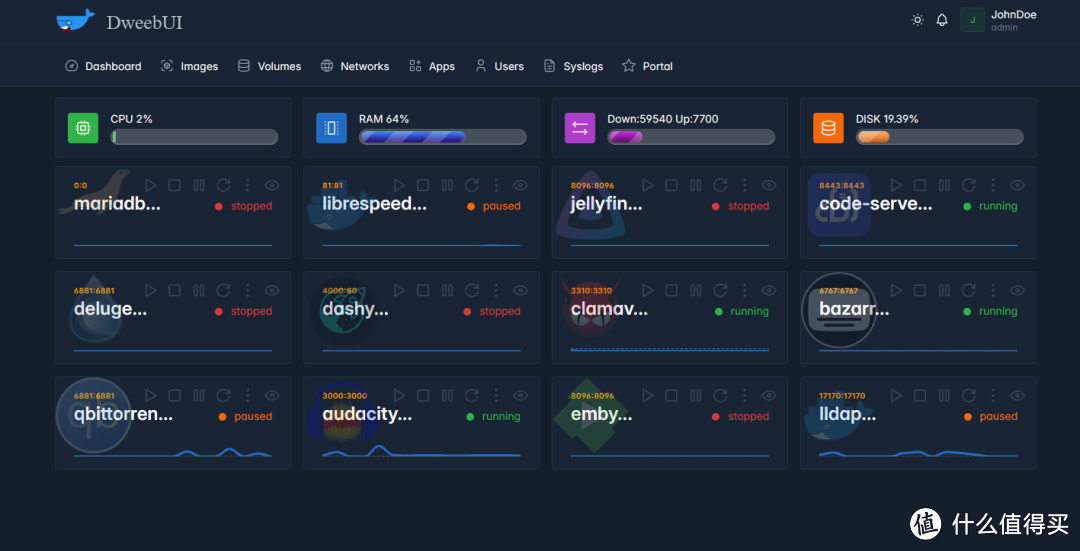Click the DweebUI whale logo

click(x=75, y=21)
